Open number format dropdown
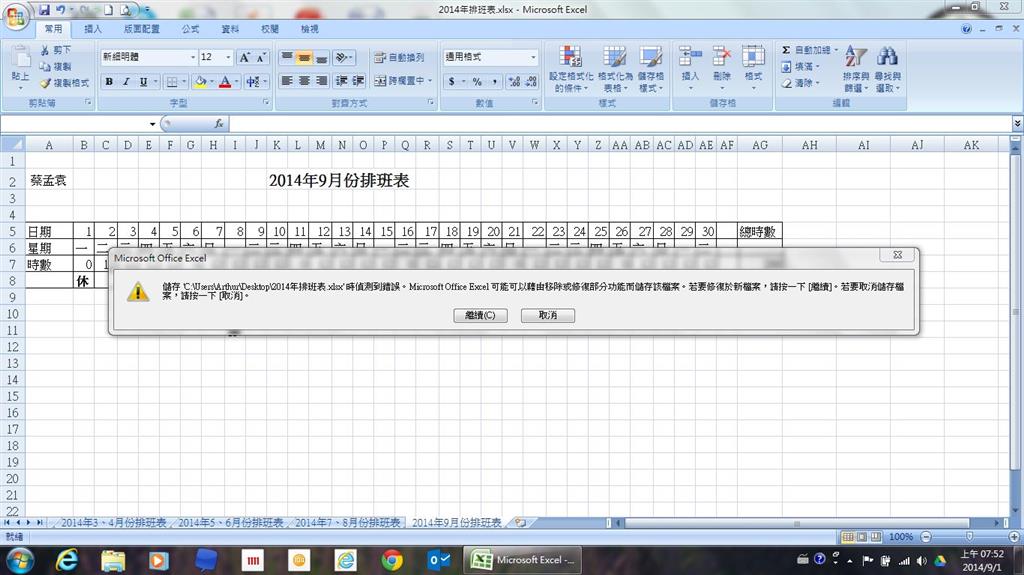Viewport: 1024px width, 575px height. tap(533, 58)
